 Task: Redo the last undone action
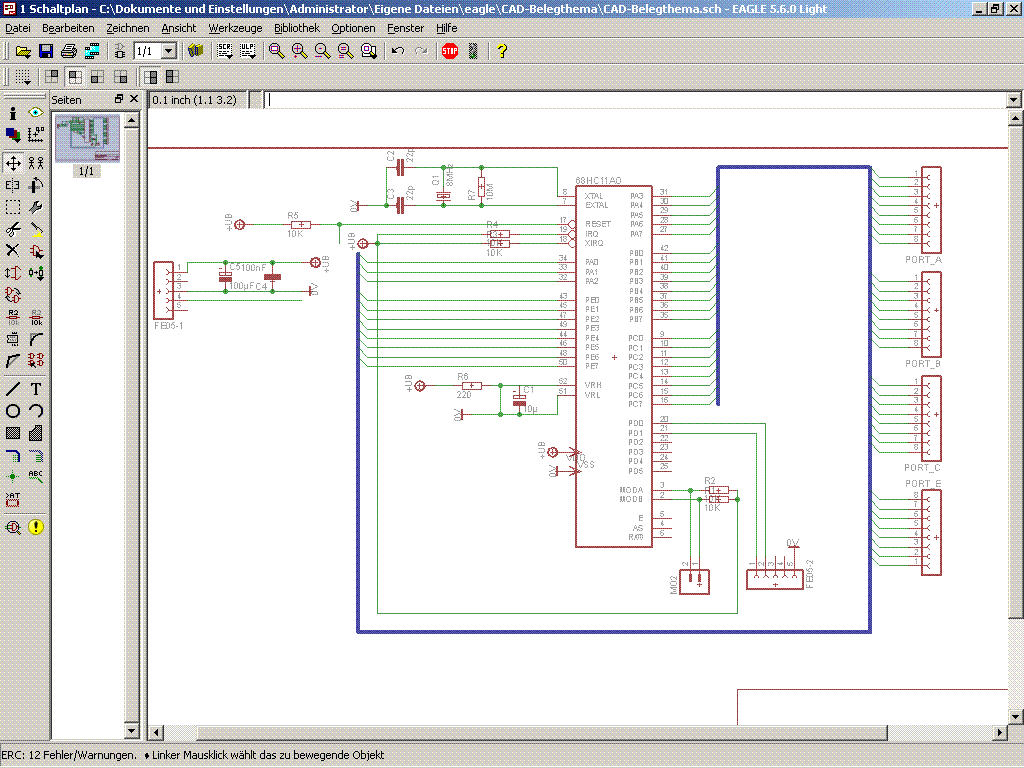click(421, 51)
